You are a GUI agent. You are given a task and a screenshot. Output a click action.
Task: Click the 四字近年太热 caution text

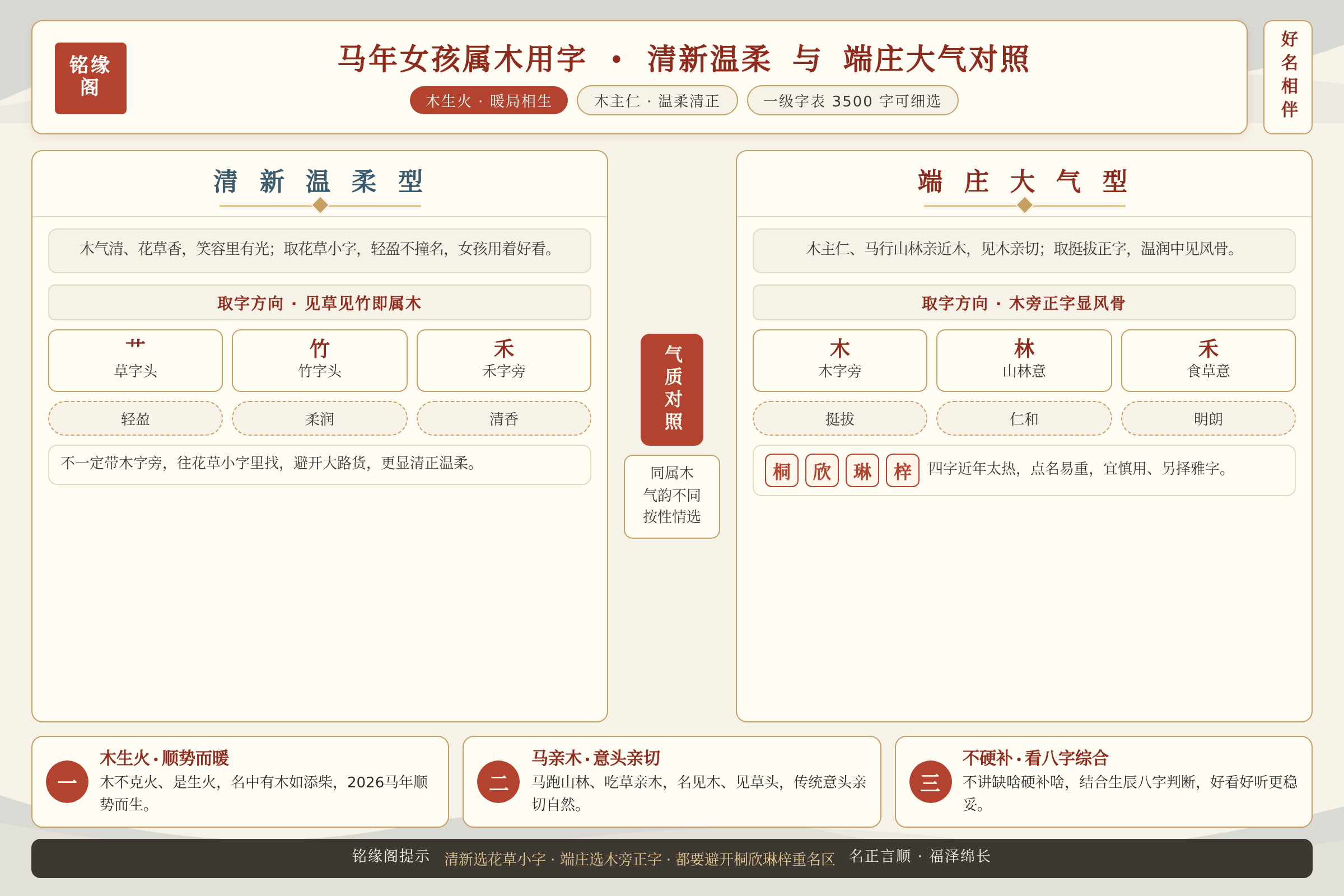1081,469
